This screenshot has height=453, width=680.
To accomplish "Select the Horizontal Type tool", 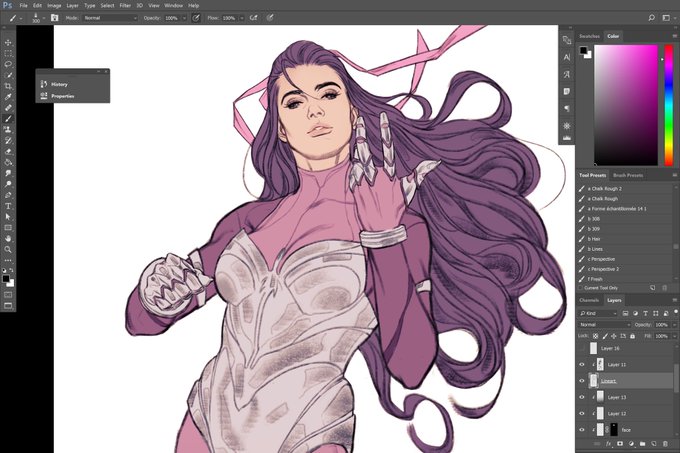I will click(8, 206).
